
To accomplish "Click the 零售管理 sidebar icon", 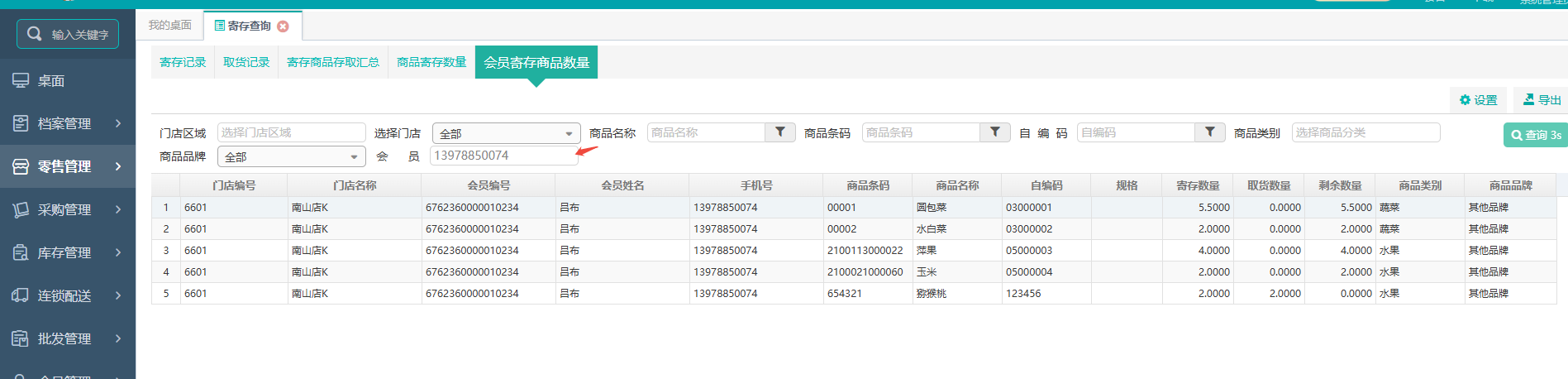I will coord(21,166).
